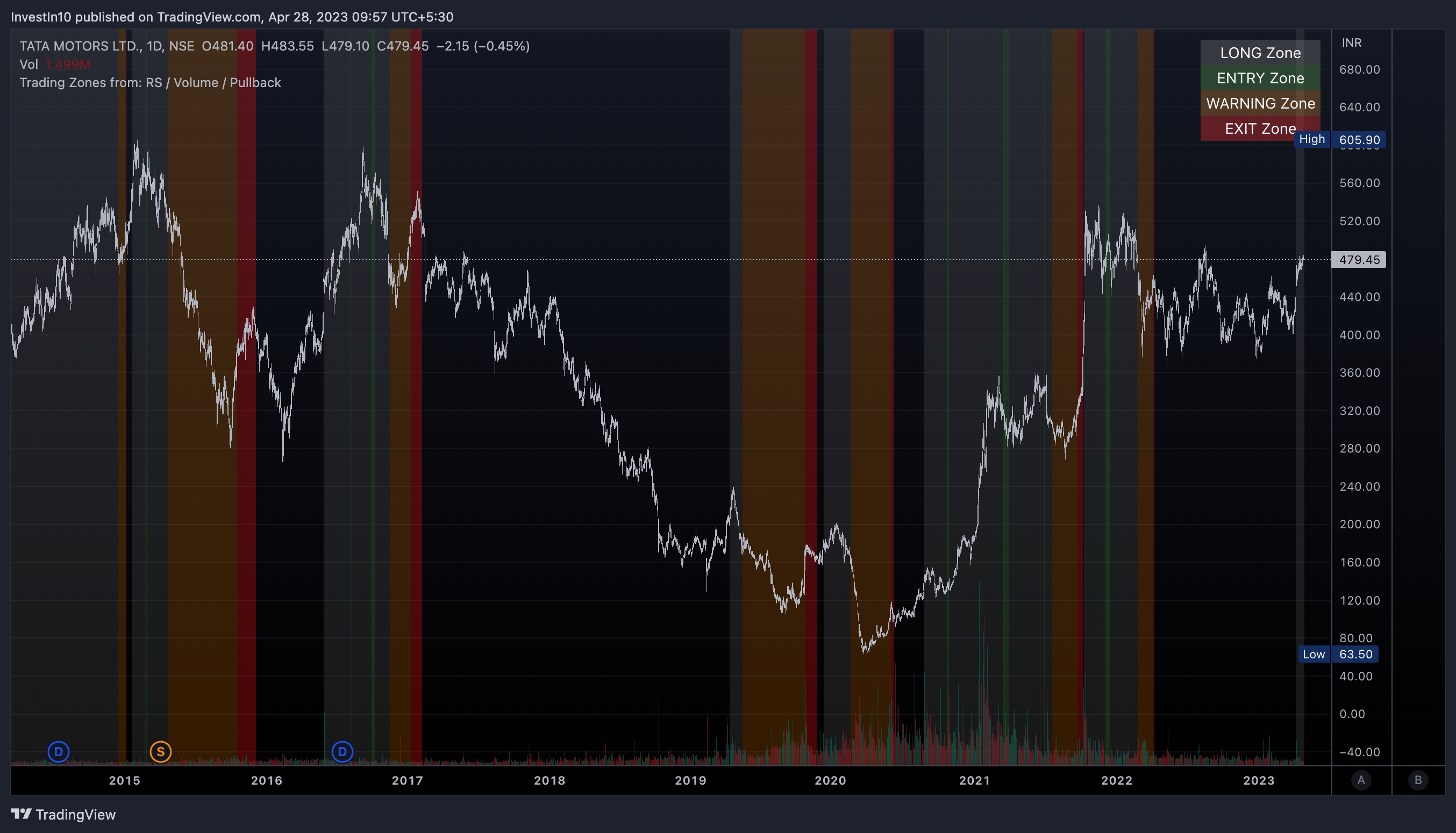The image size is (1456, 833).
Task: Click the 440.00 price axis label
Action: click(x=1359, y=297)
